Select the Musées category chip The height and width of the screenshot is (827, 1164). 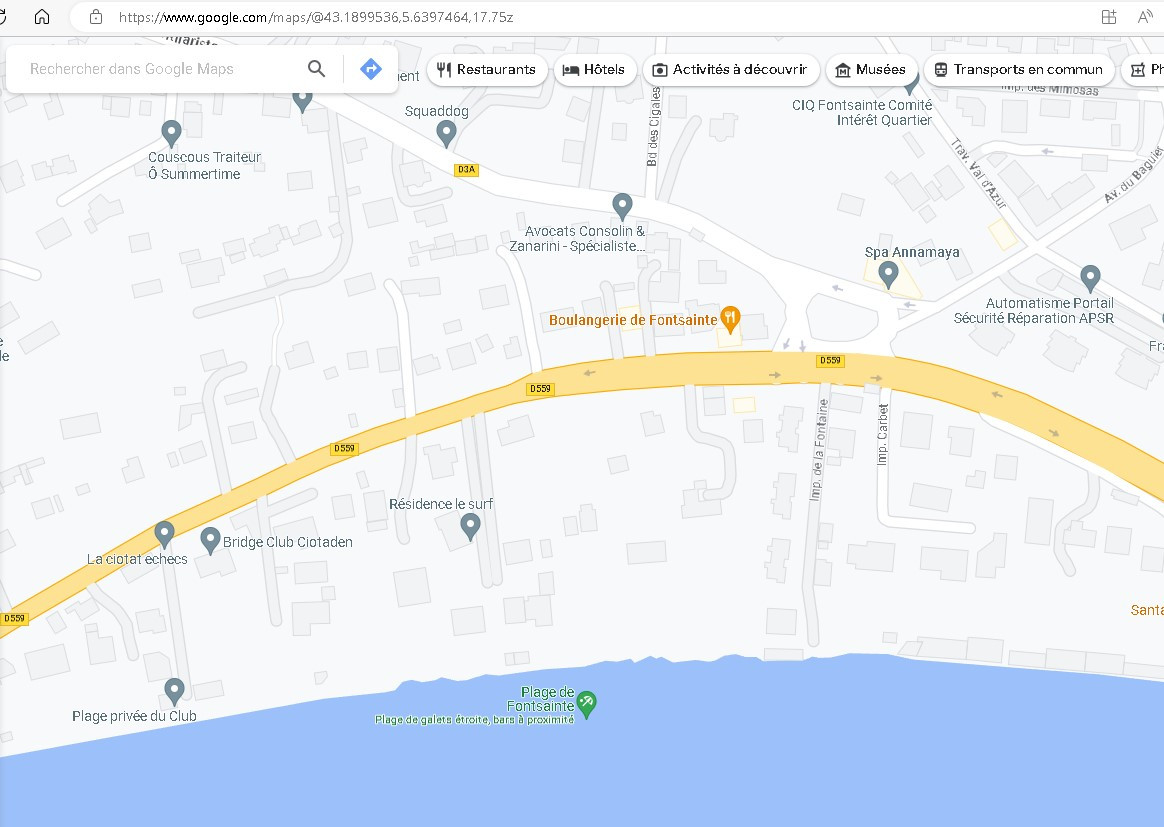coord(871,70)
